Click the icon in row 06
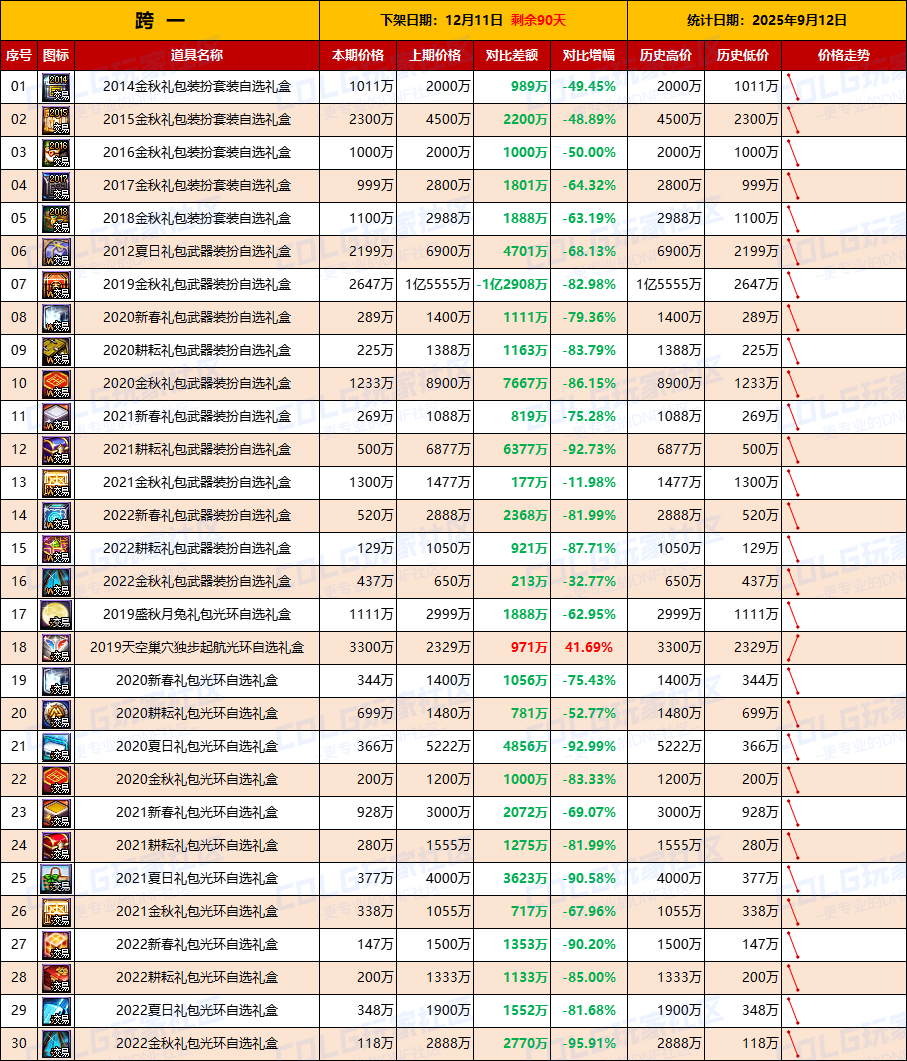 (x=56, y=252)
